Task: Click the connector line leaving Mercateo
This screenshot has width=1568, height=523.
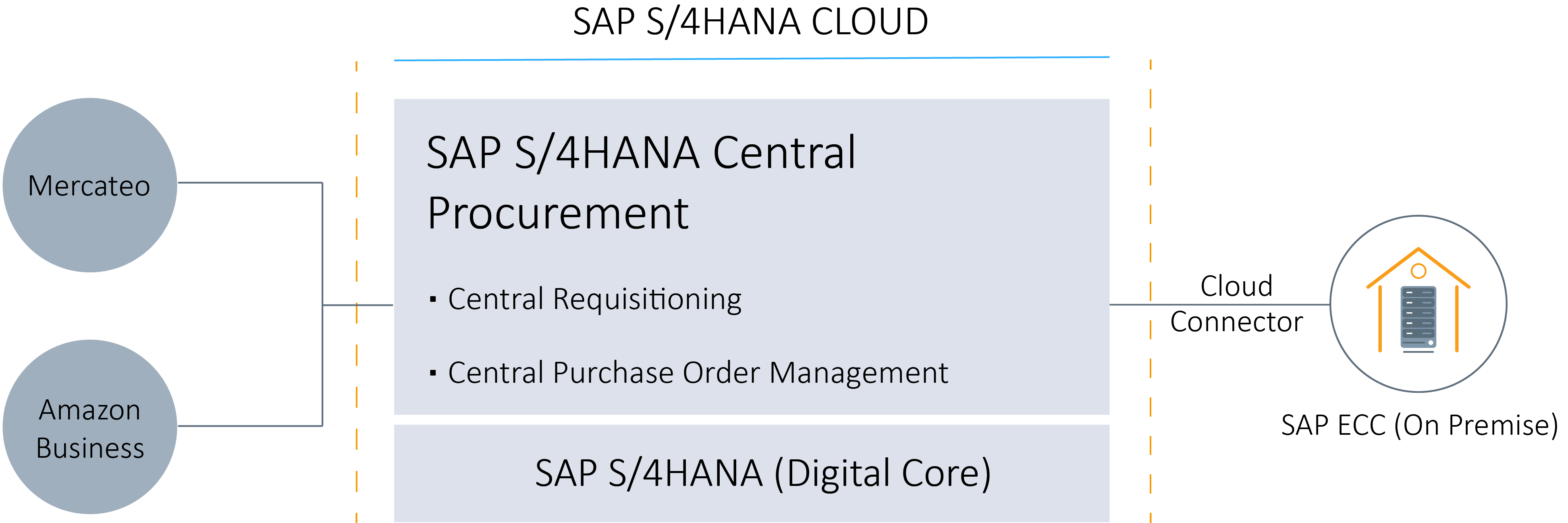Action: [249, 183]
